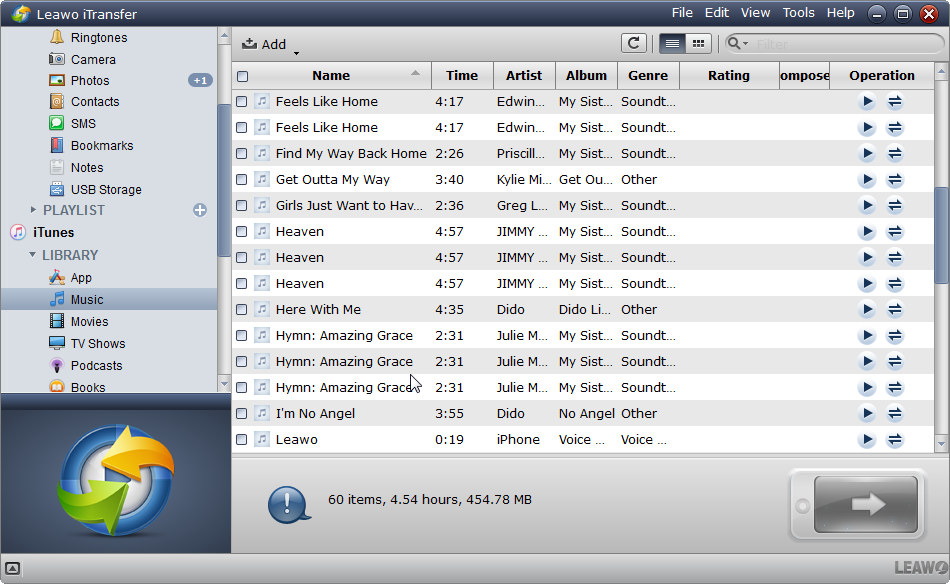
Task: Play the Get Outta My Way track
Action: pyautogui.click(x=867, y=180)
